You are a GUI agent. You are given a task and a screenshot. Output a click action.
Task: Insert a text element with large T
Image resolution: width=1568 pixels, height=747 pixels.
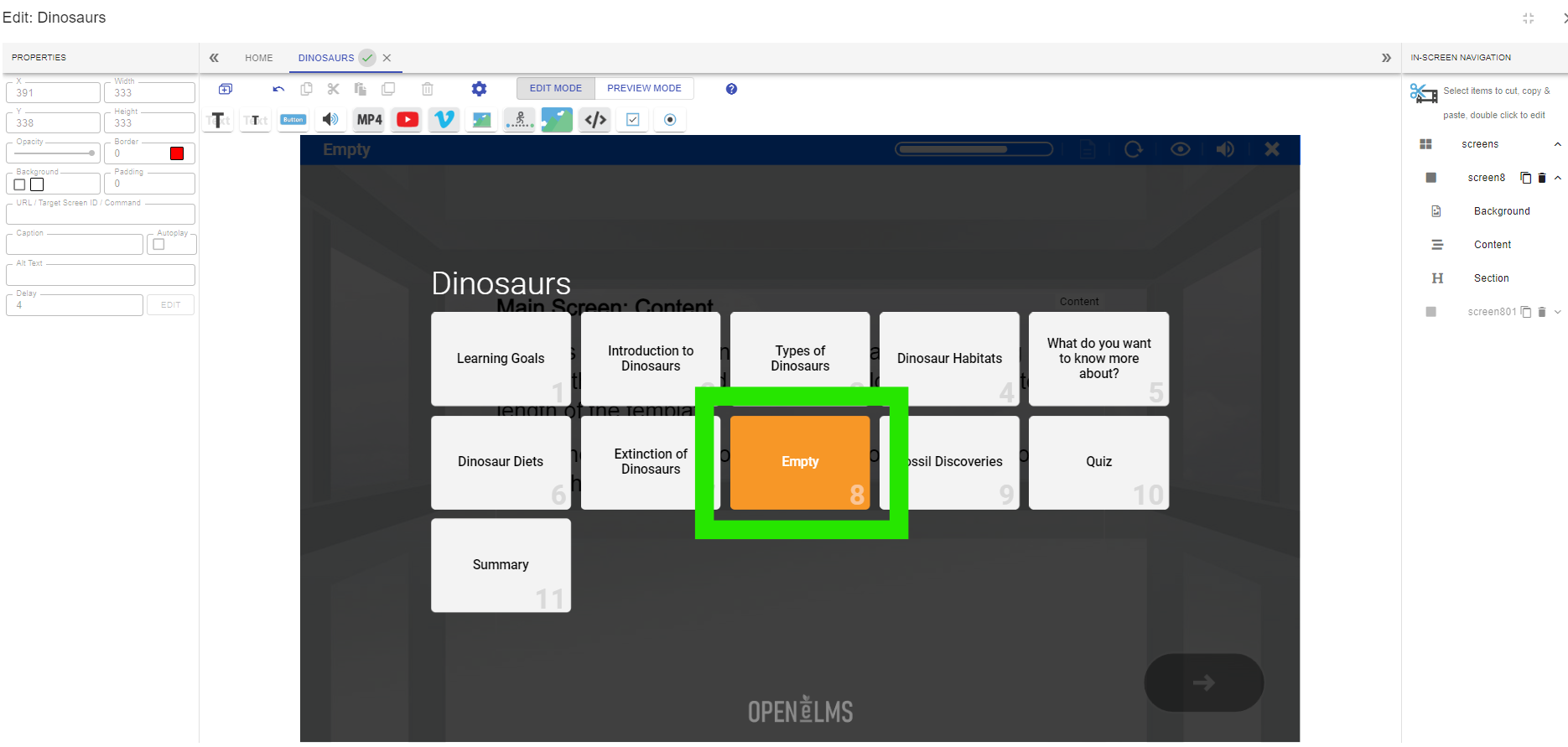218,120
